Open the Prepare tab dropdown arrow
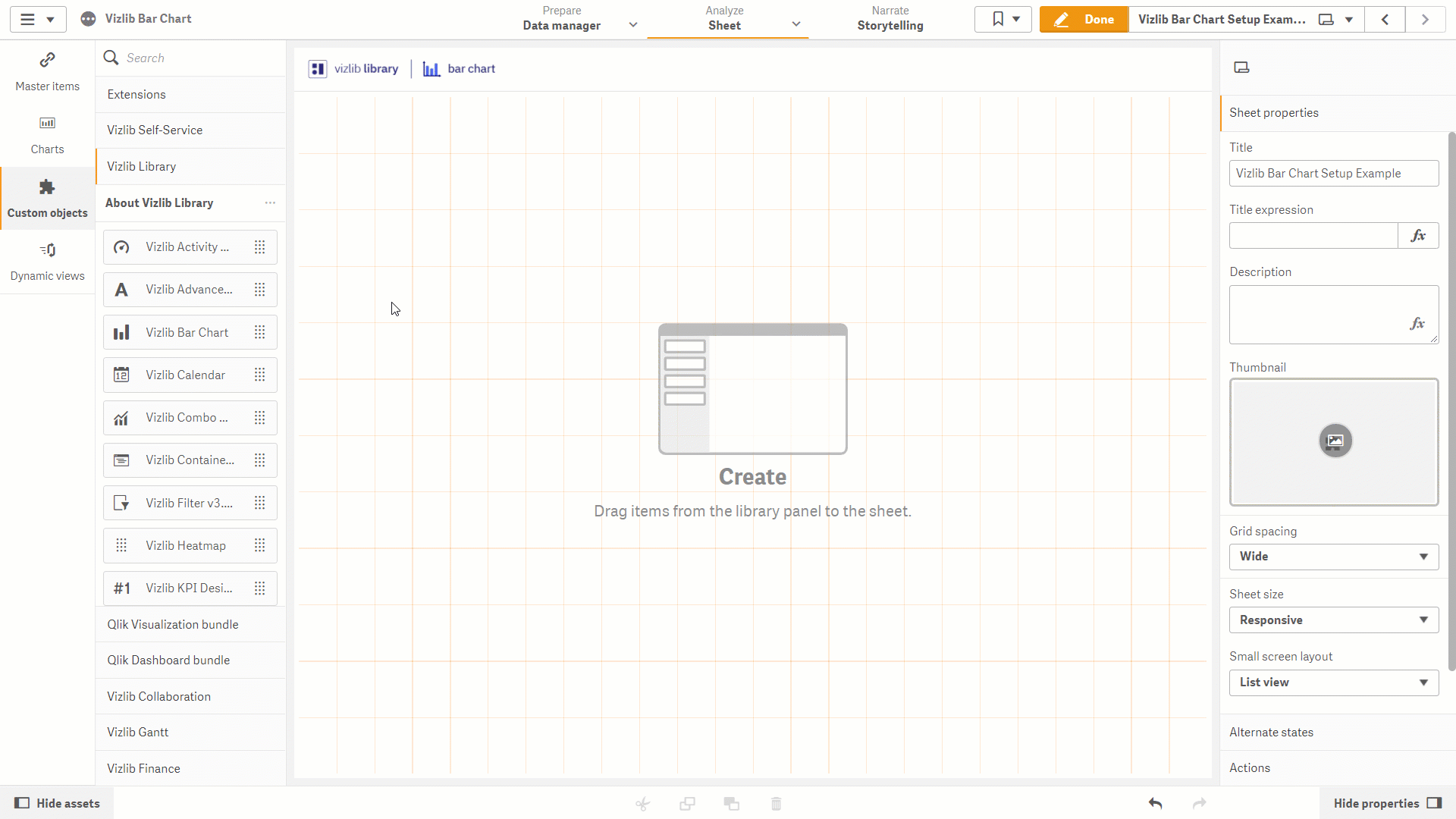 coord(633,24)
